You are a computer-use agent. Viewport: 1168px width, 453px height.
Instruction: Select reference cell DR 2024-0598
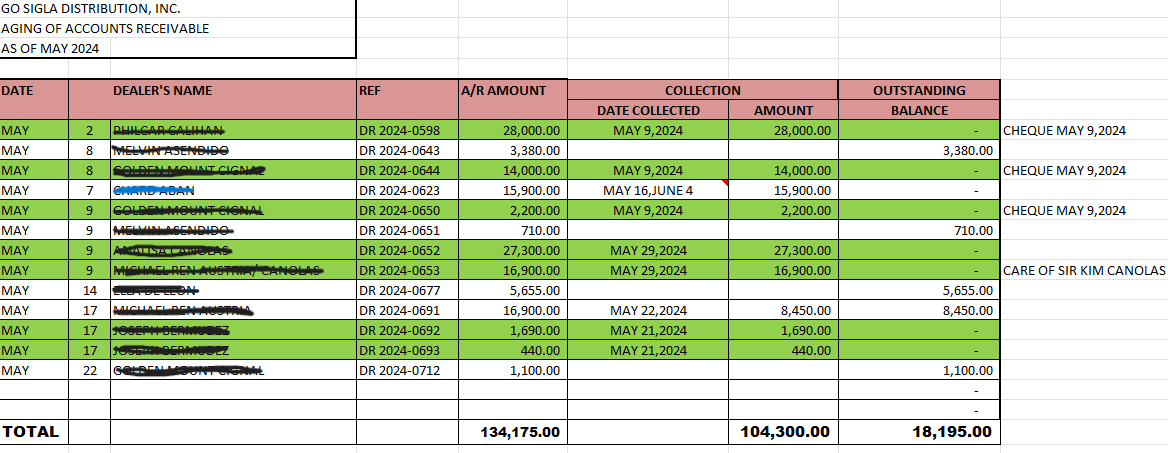[407, 130]
